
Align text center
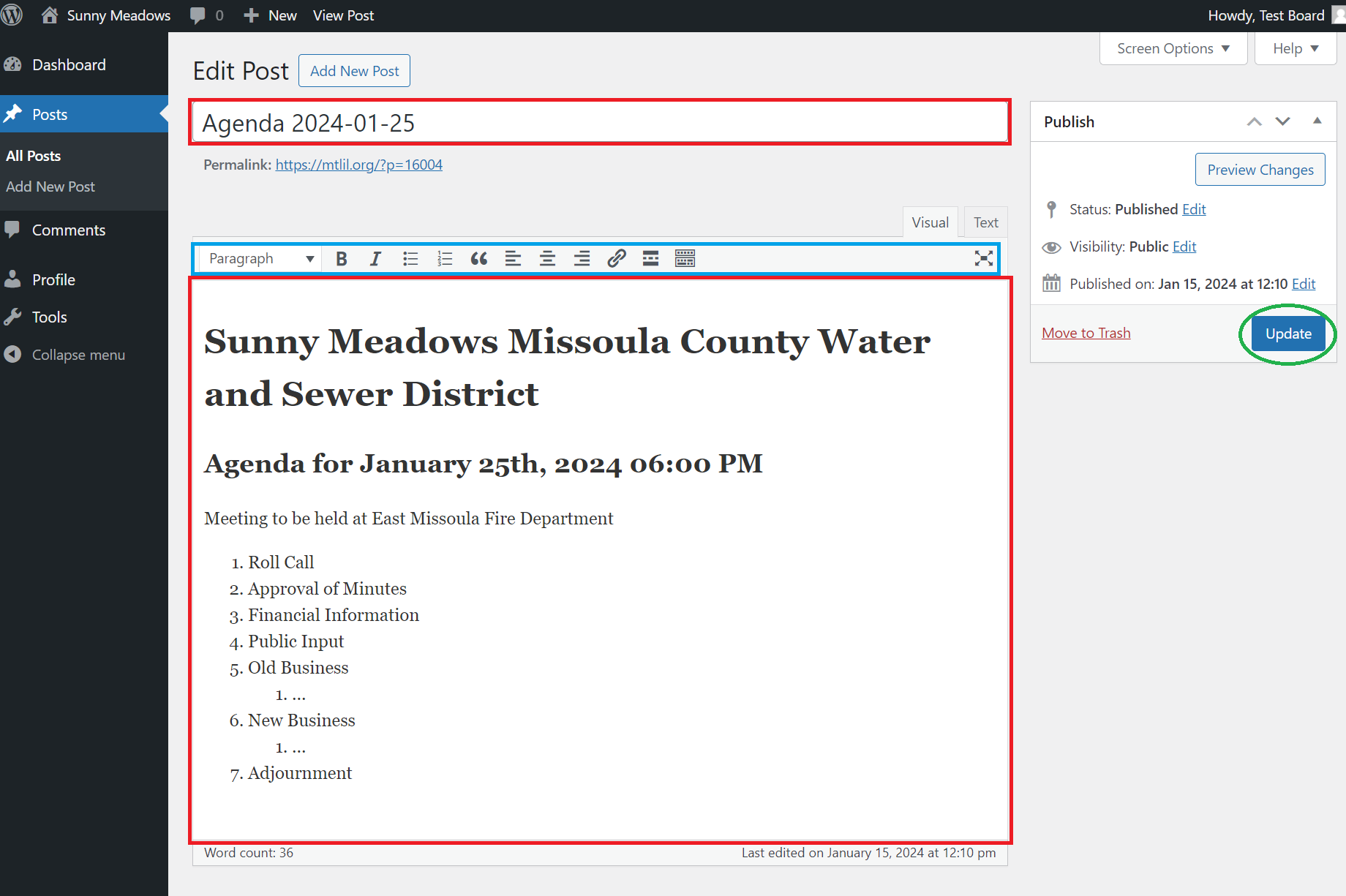(x=547, y=258)
